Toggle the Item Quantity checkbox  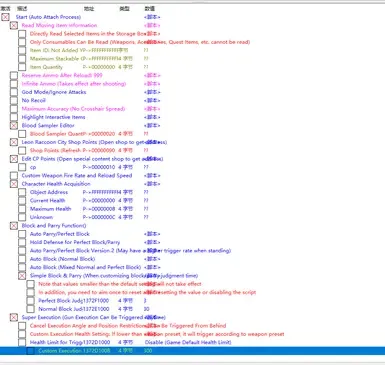[x=22, y=67]
